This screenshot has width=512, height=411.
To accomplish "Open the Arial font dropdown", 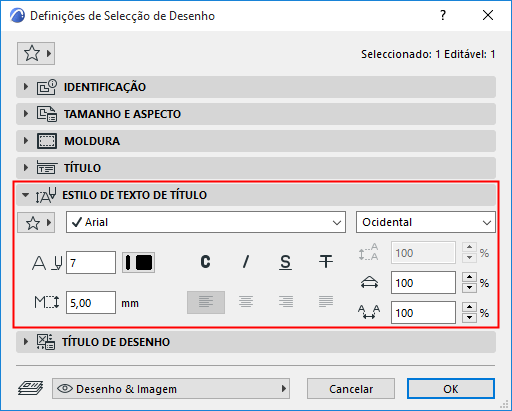I will [206, 222].
